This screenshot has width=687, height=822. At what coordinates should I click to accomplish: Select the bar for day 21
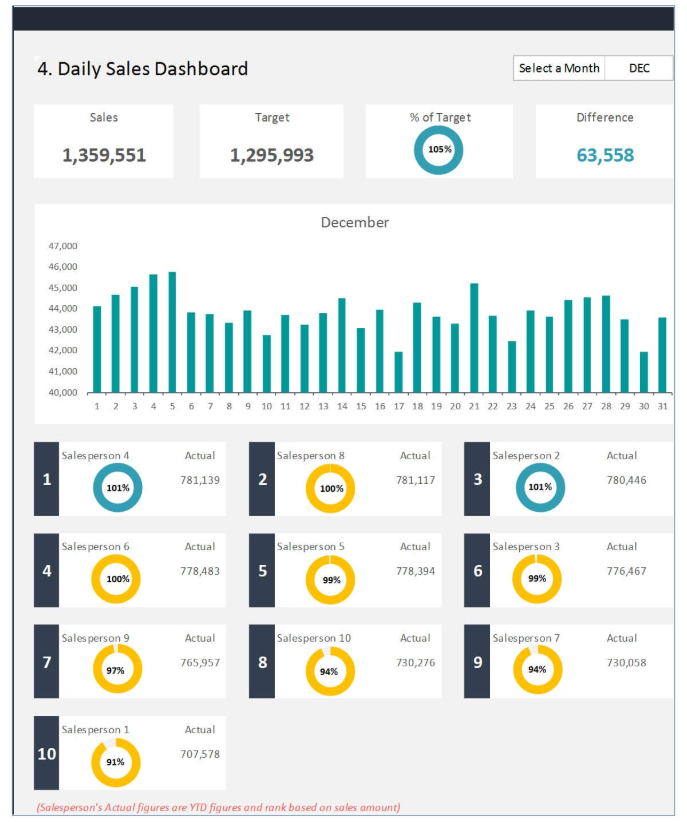click(474, 338)
